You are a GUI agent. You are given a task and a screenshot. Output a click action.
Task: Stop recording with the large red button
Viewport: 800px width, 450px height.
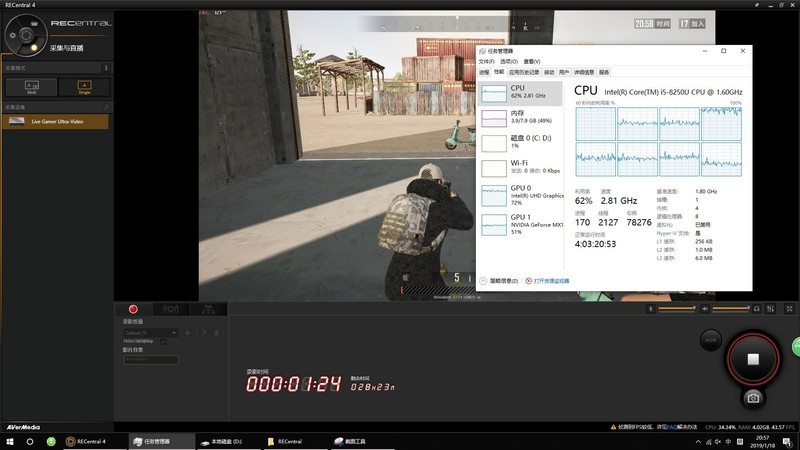click(x=753, y=358)
